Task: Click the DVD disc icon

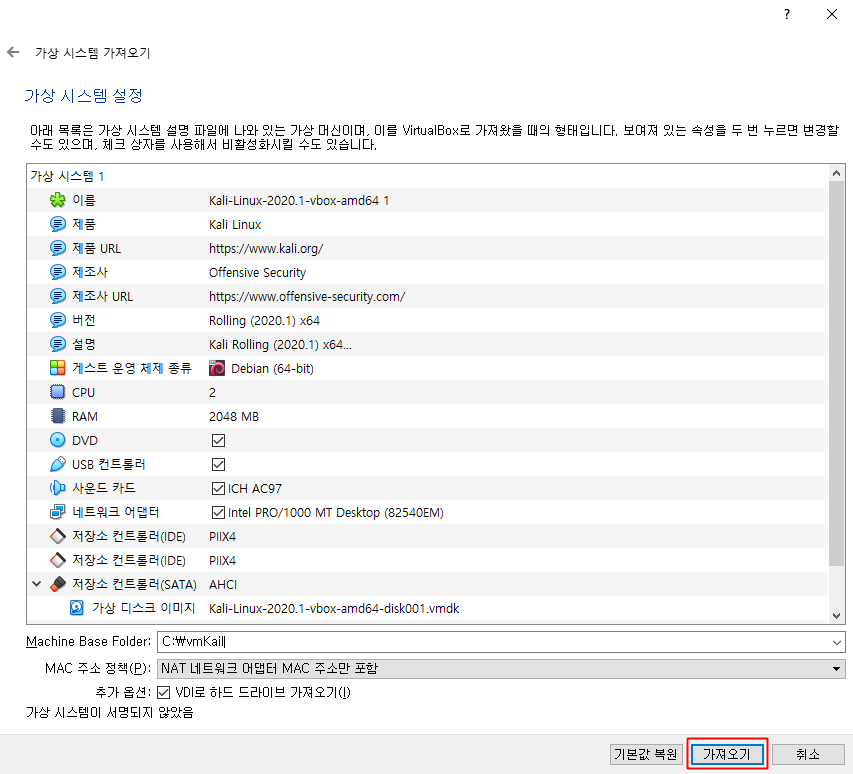Action: [x=58, y=440]
